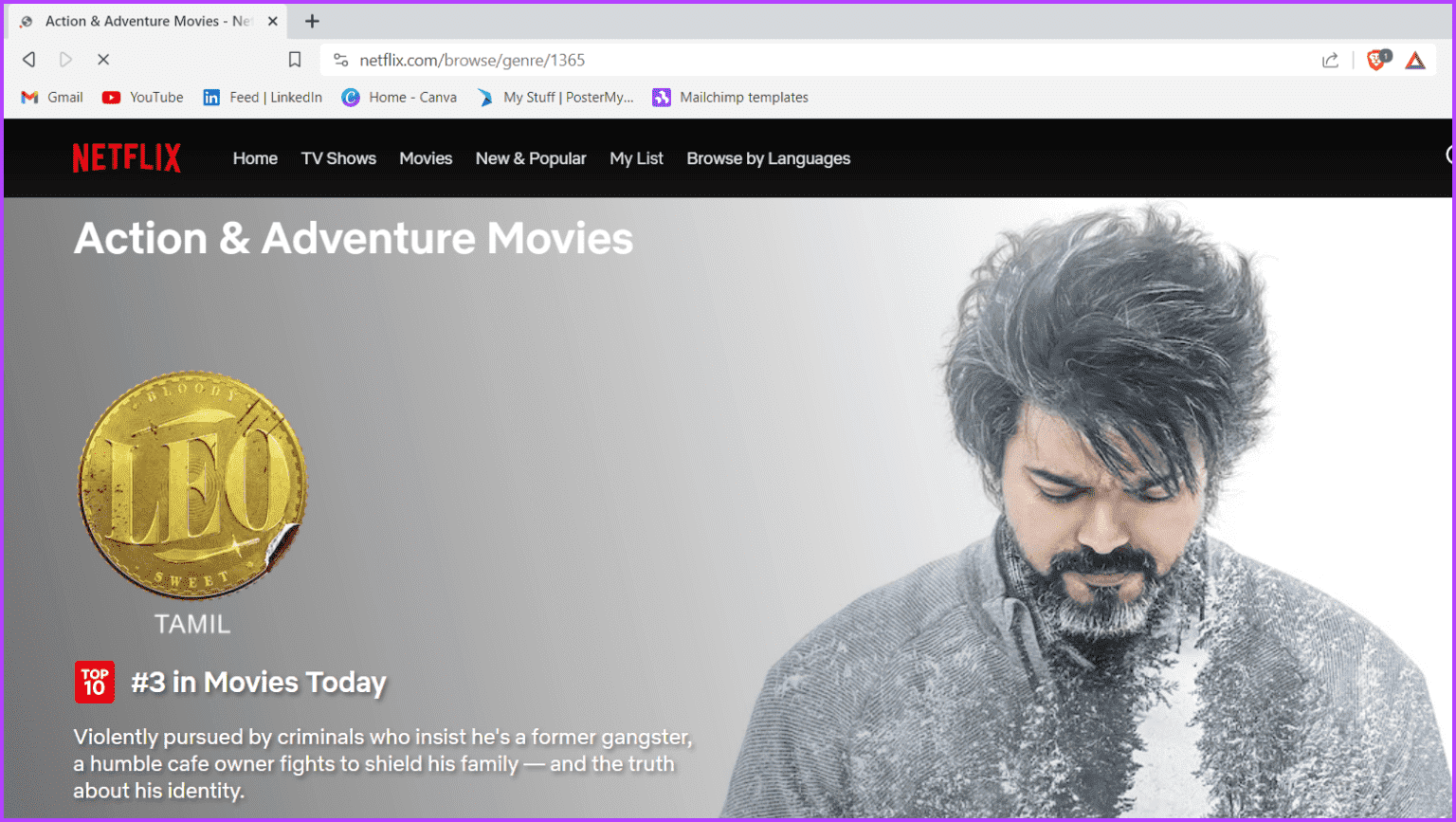
Task: Click the #3 in Movies Today text
Action: [259, 682]
